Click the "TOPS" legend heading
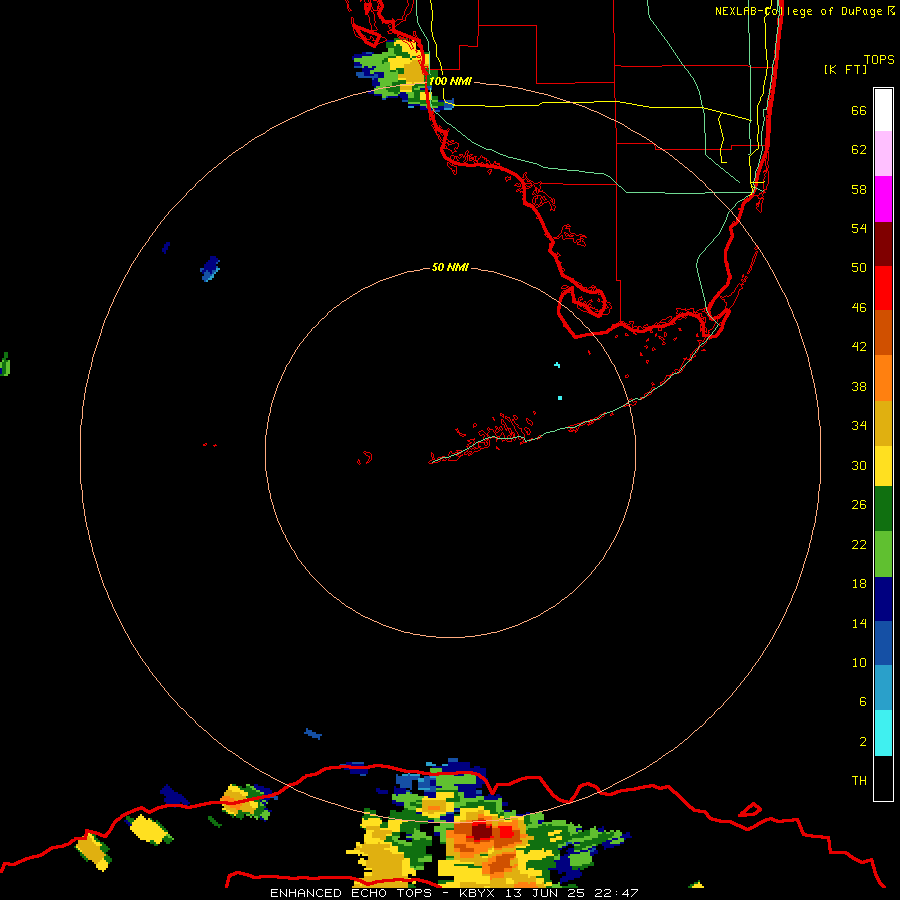The image size is (900, 900). [x=879, y=59]
